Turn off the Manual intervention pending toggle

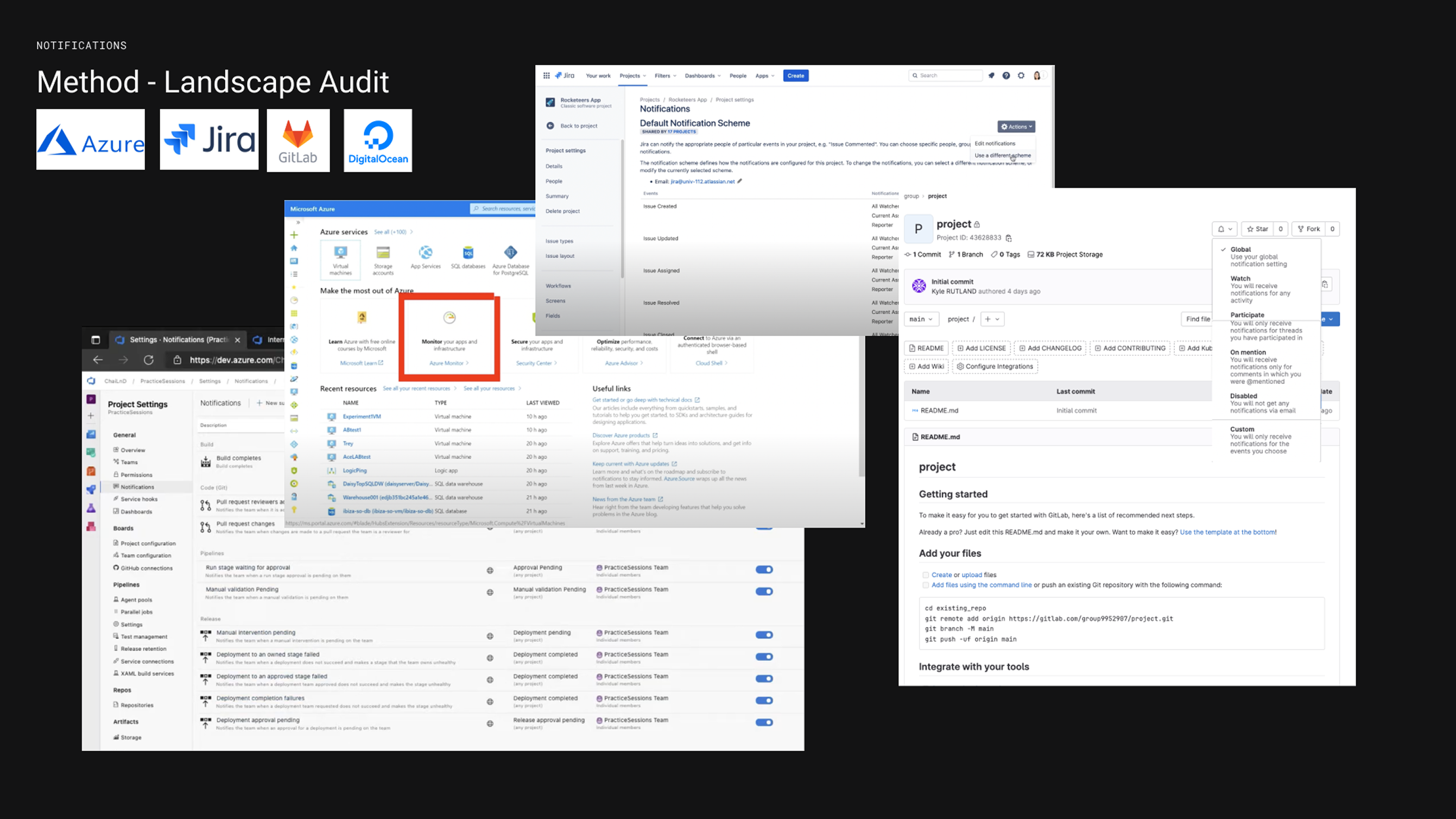764,634
